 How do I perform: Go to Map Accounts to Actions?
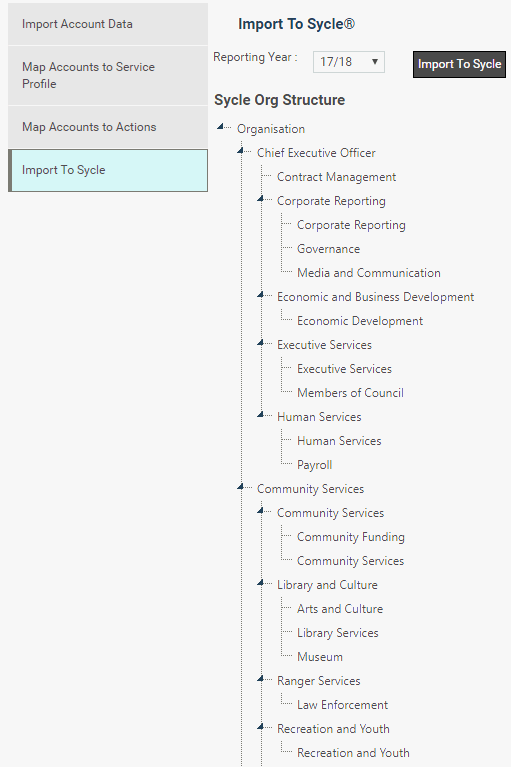point(108,127)
